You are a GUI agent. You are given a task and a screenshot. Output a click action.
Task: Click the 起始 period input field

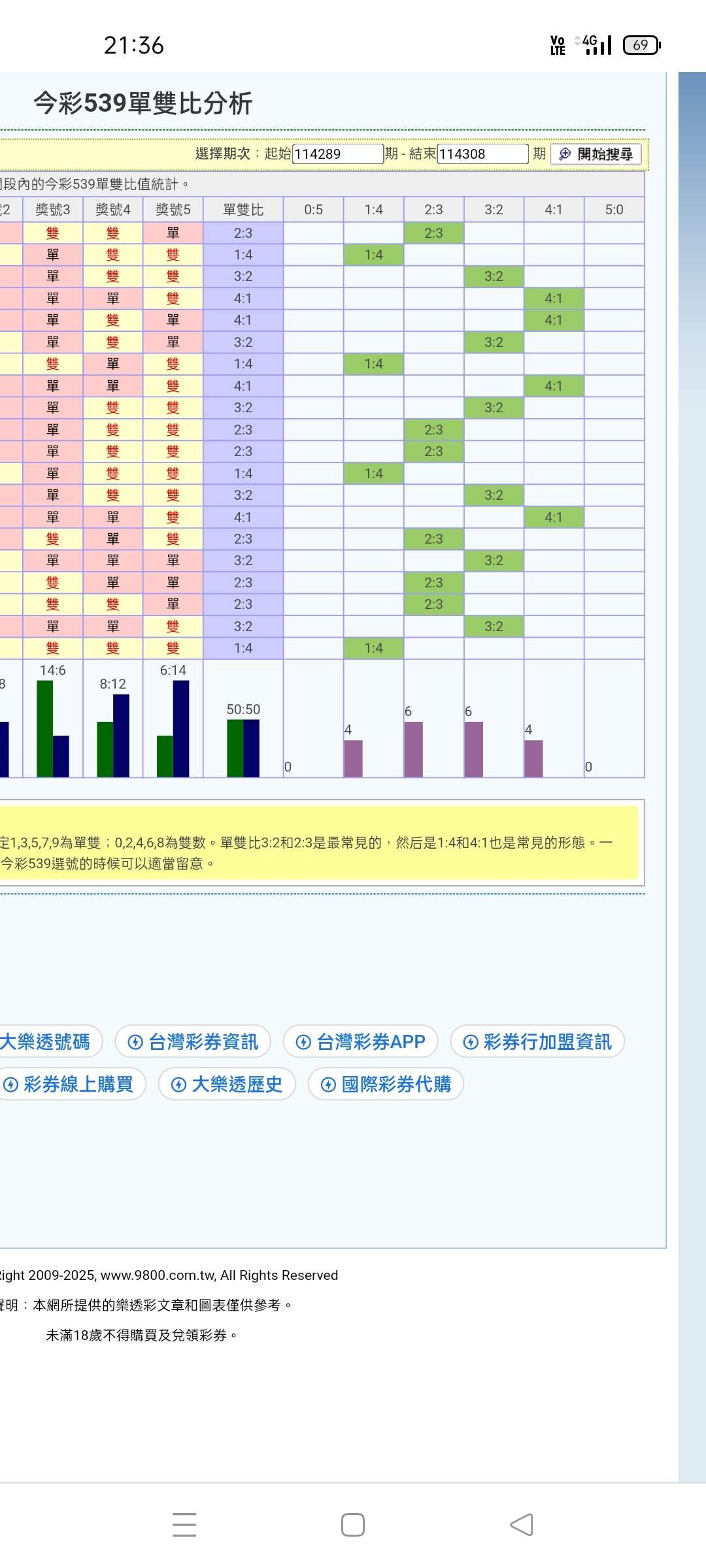coord(337,154)
